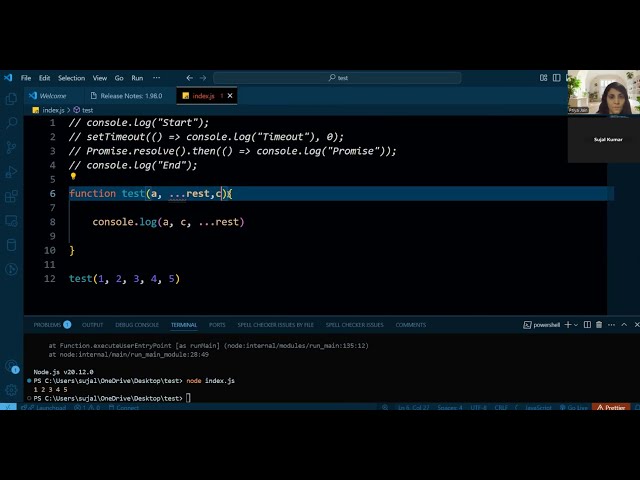Kill terminal with the trash icon
The height and width of the screenshot is (480, 640).
[x=599, y=324]
